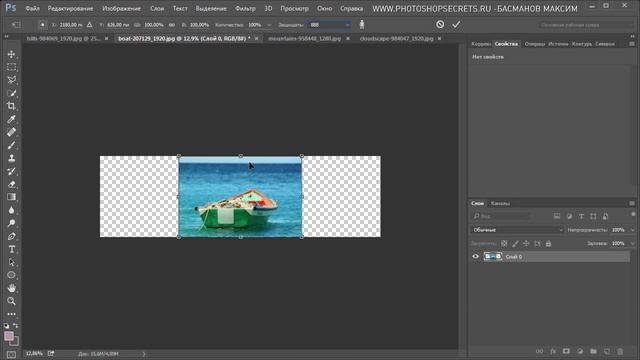Switch to the mountains-958448 document tab

304,38
